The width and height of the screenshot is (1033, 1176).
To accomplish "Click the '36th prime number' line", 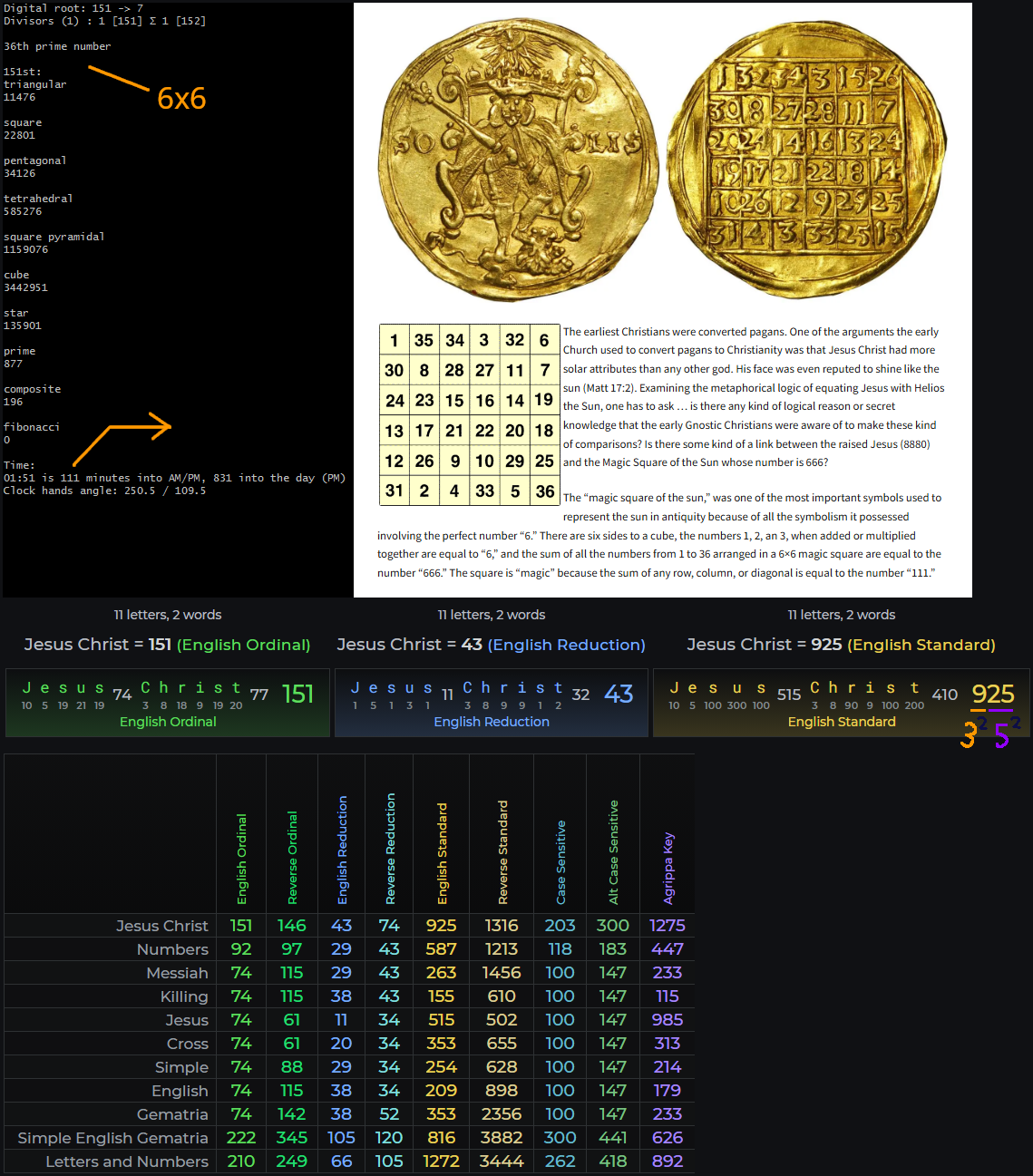I will (x=57, y=46).
